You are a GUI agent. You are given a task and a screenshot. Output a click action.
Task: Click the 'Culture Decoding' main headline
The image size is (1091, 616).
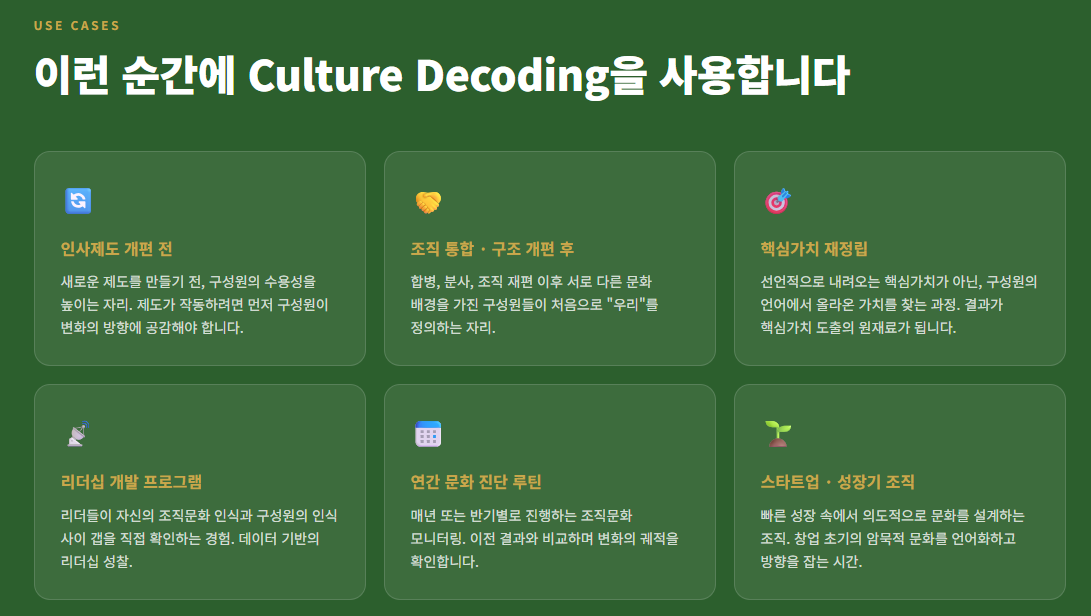pyautogui.click(x=442, y=75)
